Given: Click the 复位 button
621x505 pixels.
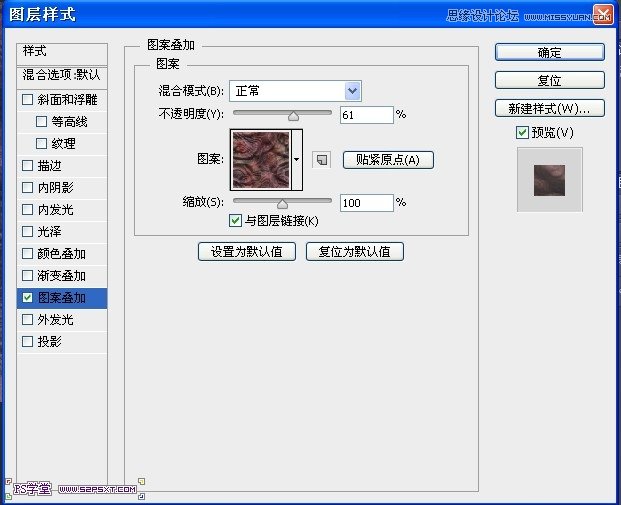Looking at the screenshot, I should pyautogui.click(x=550, y=80).
